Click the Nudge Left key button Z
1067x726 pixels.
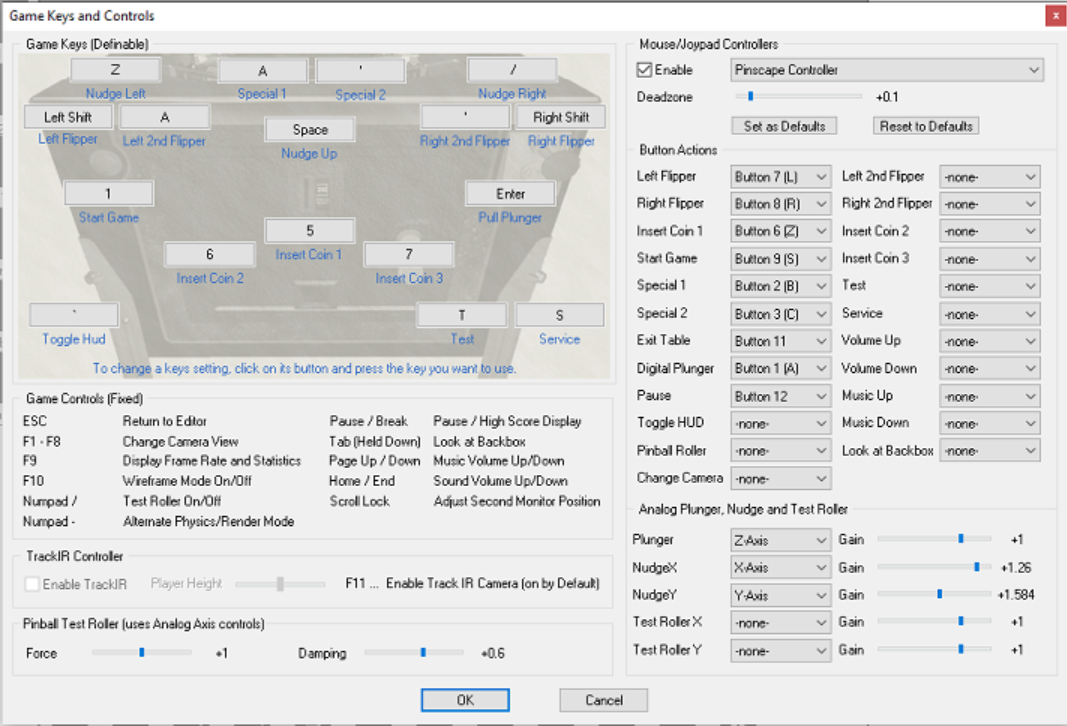(116, 69)
